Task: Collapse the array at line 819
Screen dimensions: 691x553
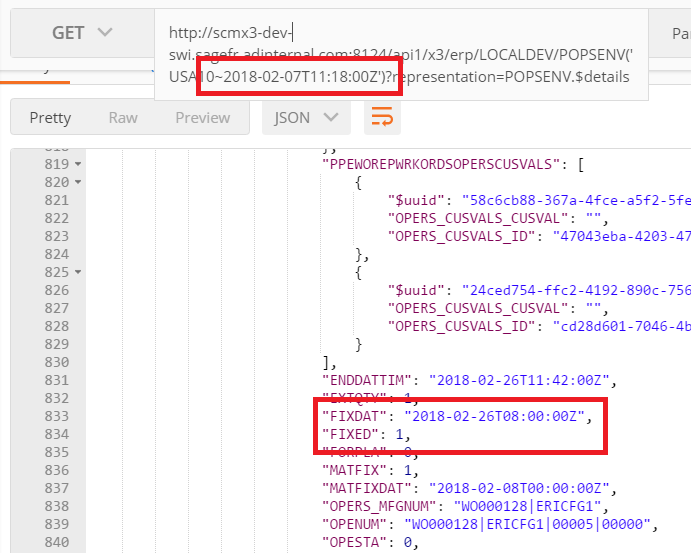Action: pyautogui.click(x=78, y=164)
